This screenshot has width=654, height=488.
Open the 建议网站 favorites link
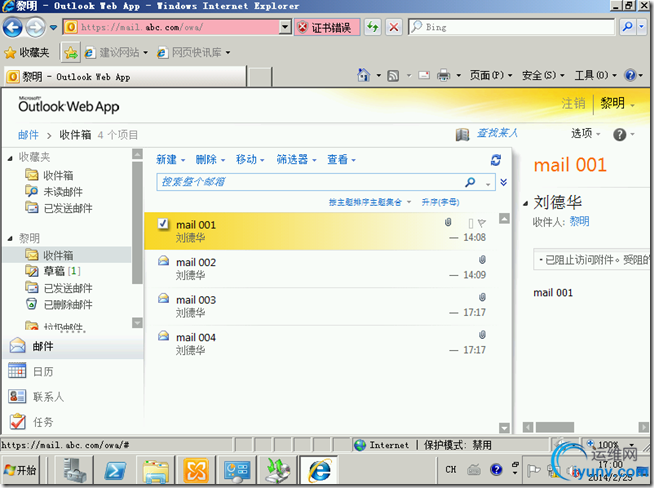pyautogui.click(x=116, y=53)
